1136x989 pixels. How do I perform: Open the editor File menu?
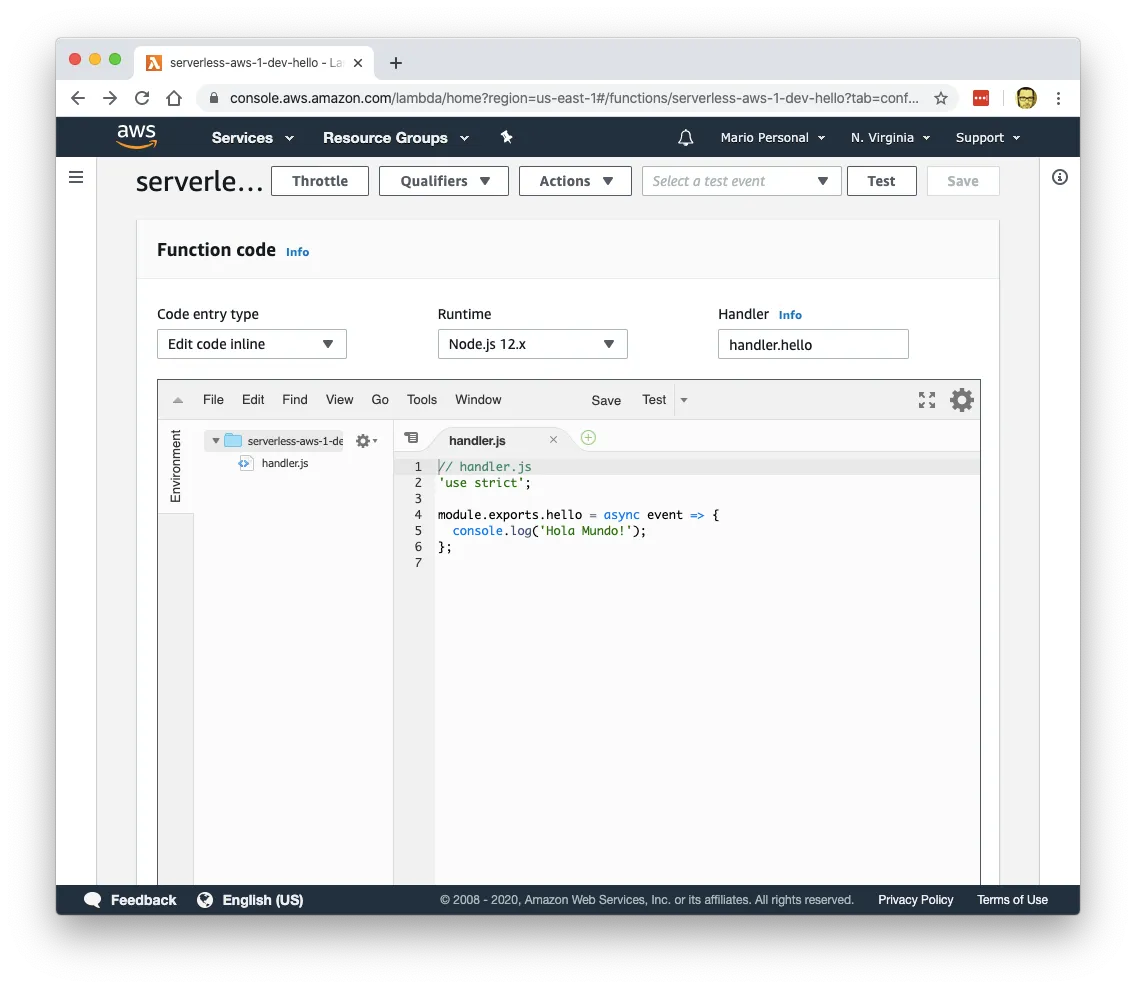tap(213, 400)
